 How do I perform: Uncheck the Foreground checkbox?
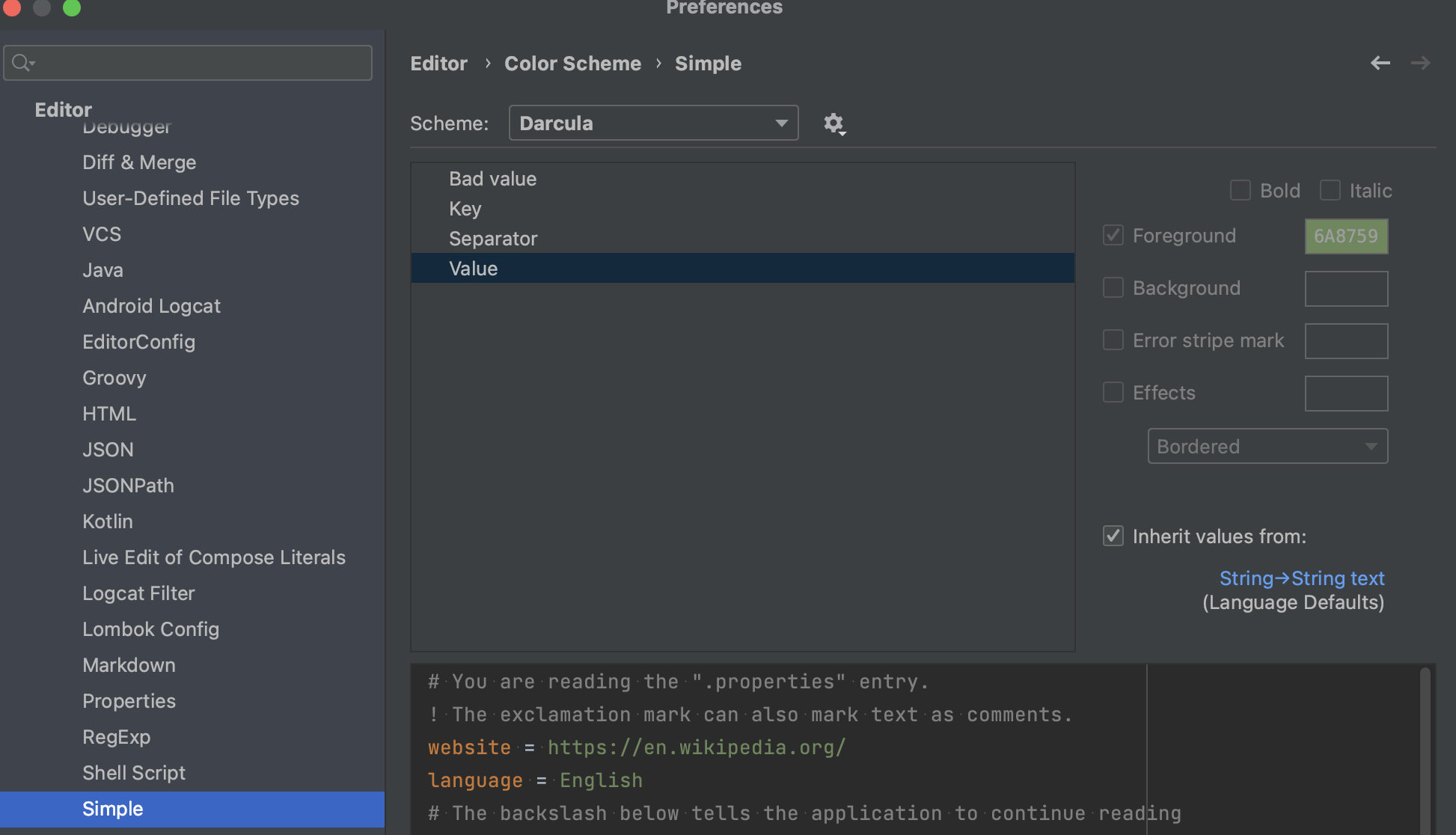point(1113,235)
